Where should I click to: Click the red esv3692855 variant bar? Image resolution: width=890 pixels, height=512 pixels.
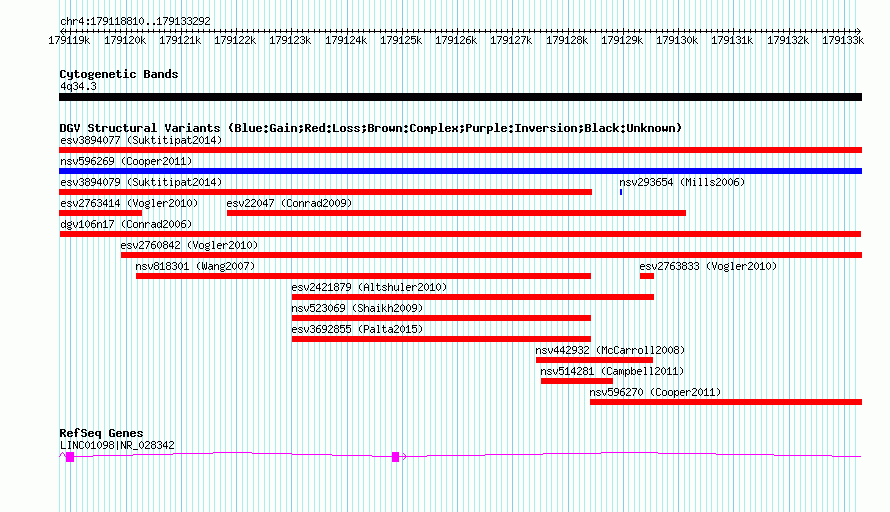[441, 339]
